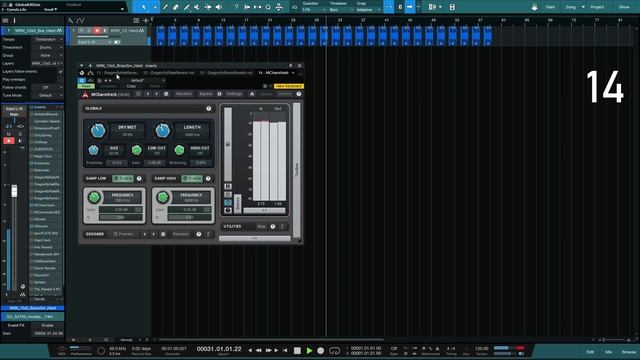Open the Follow chords dropdown
Image resolution: width=640 pixels, height=360 pixels.
pos(48,87)
